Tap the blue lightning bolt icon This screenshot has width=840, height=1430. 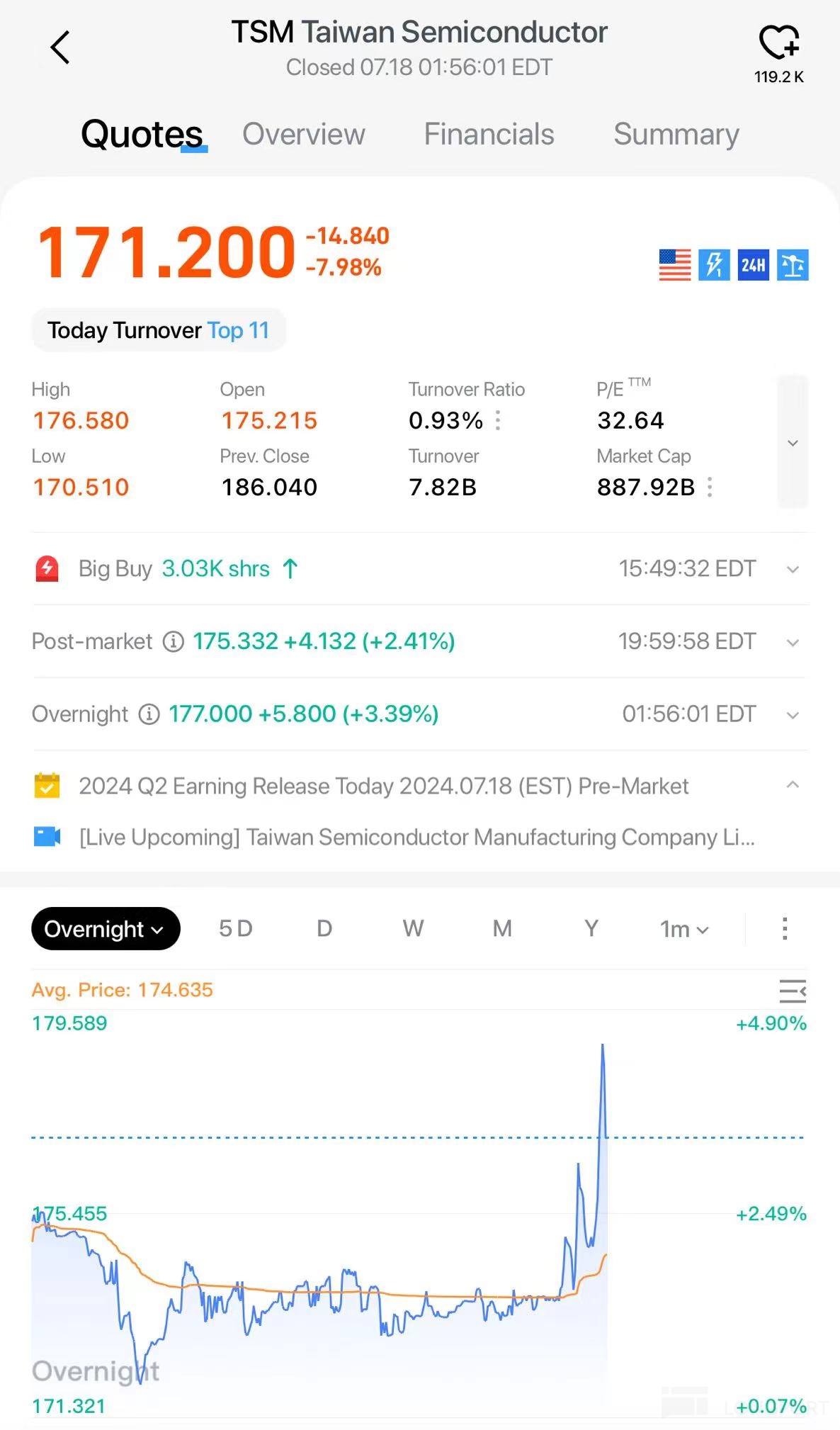[x=714, y=265]
